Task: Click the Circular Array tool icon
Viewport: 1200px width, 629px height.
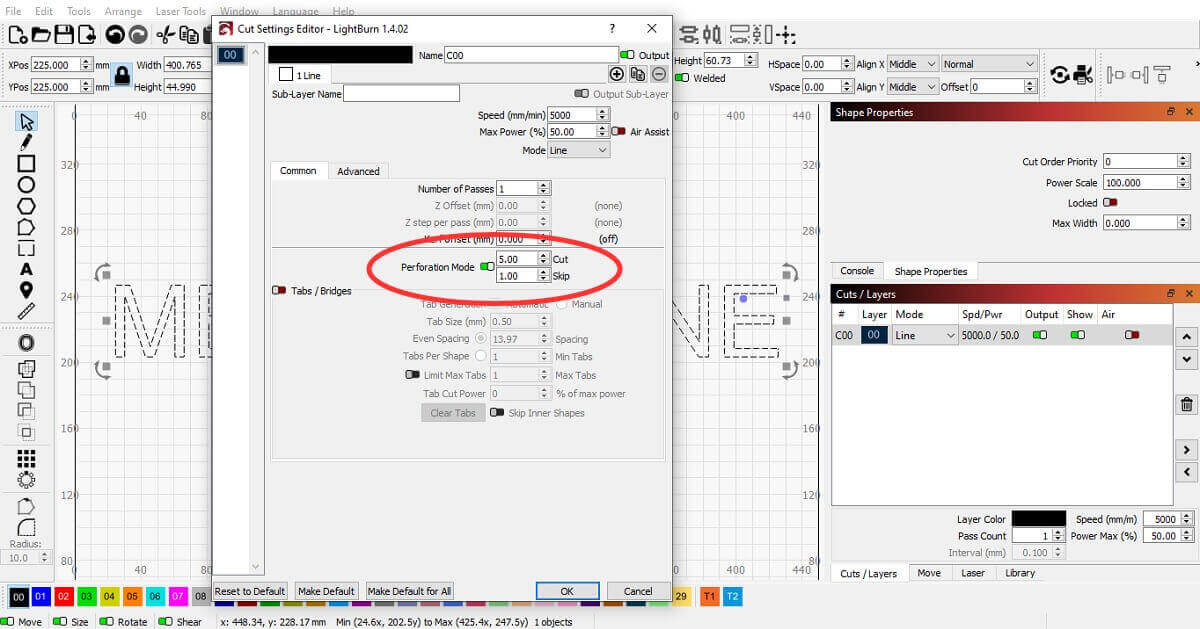Action: point(26,479)
